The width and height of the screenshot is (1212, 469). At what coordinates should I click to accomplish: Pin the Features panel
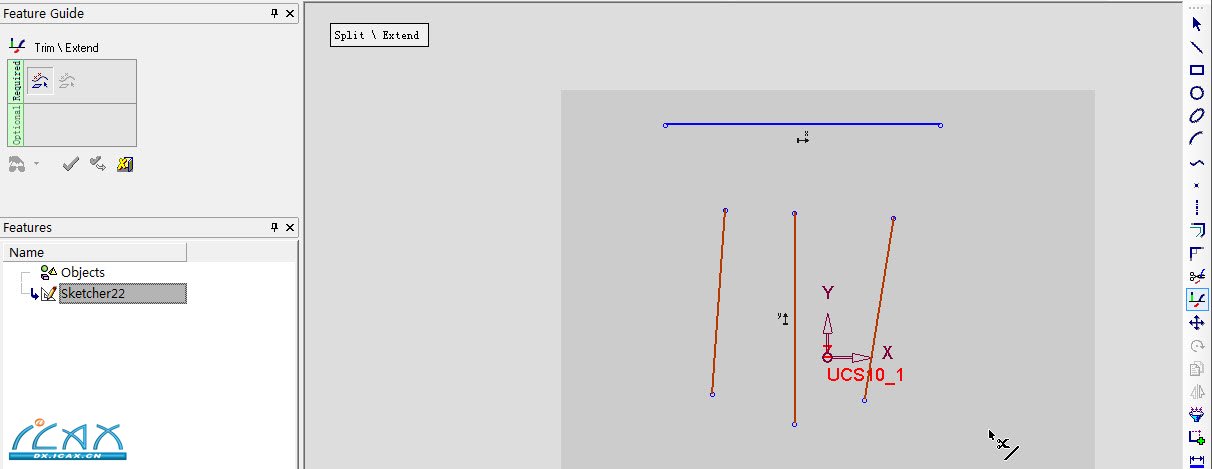(275, 227)
